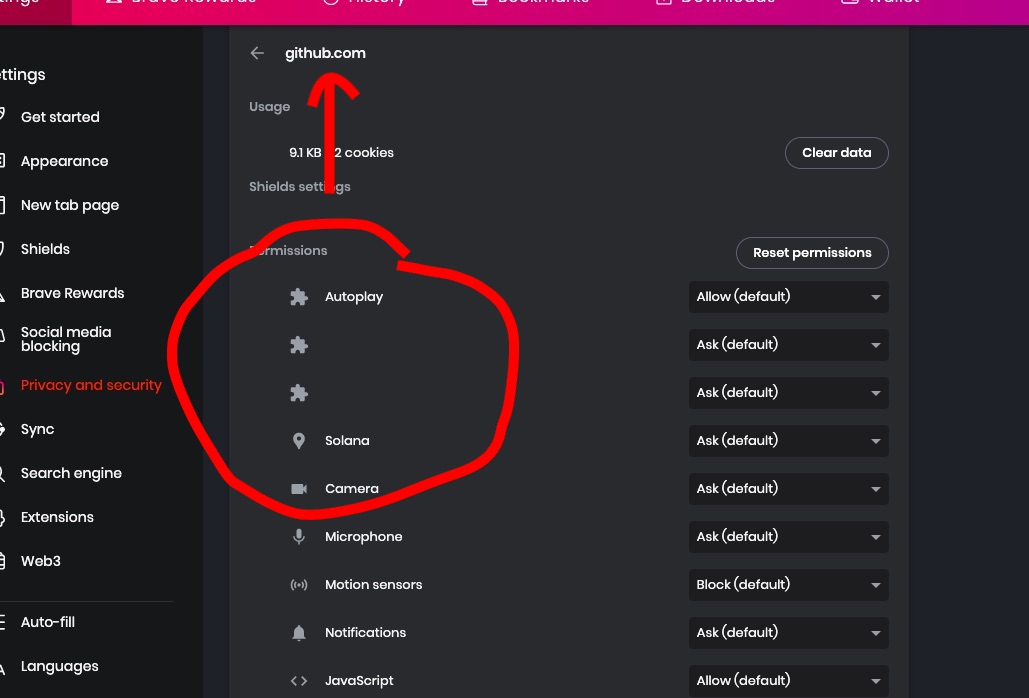Viewport: 1029px width, 698px height.
Task: Click the Autoplay permission label
Action: pos(354,297)
